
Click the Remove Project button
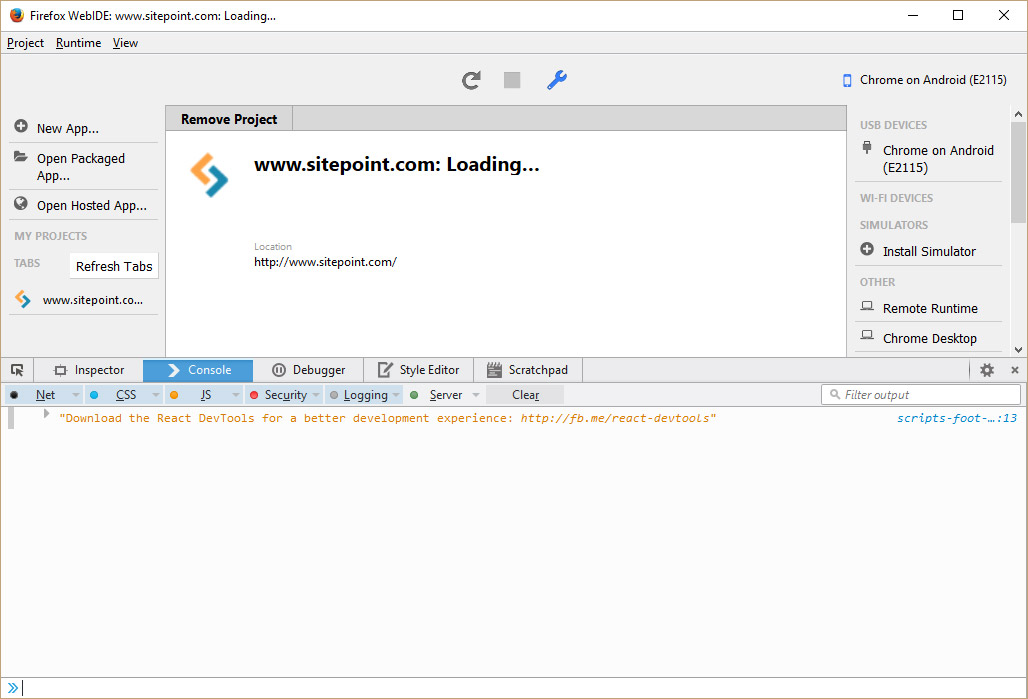tap(229, 119)
